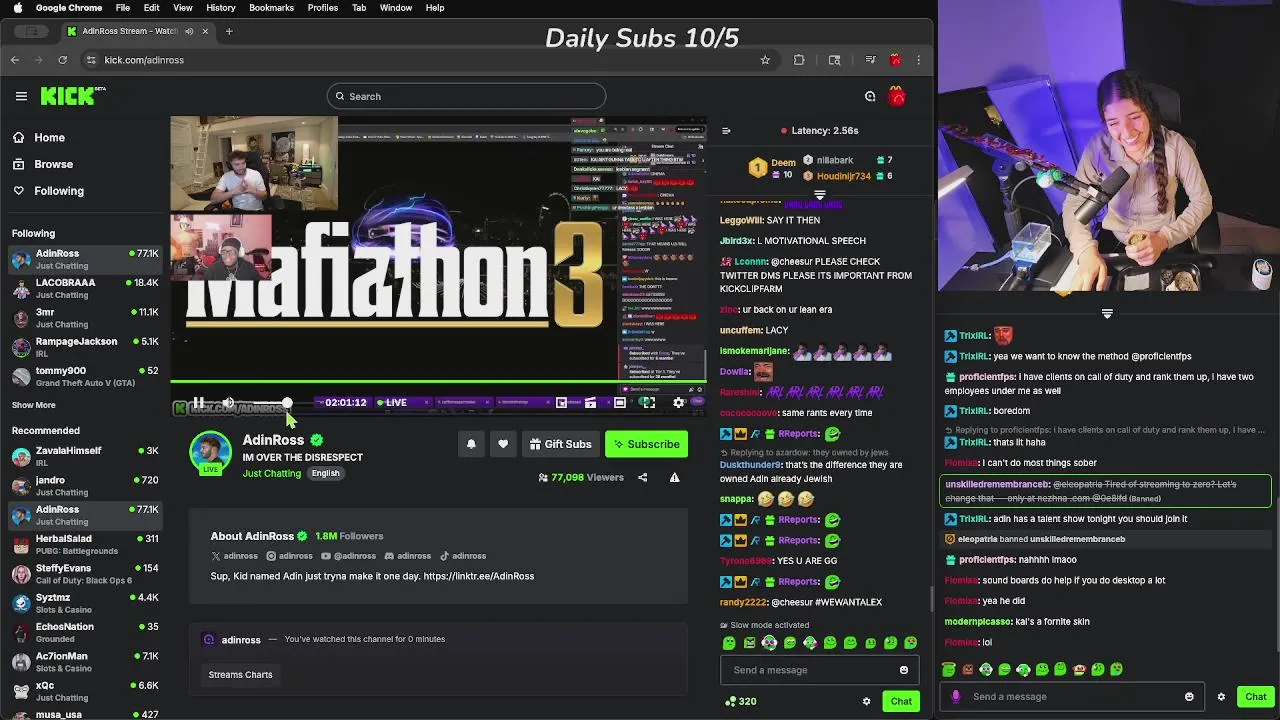Click the Gift Subs button
This screenshot has width=1280, height=720.
coord(560,444)
